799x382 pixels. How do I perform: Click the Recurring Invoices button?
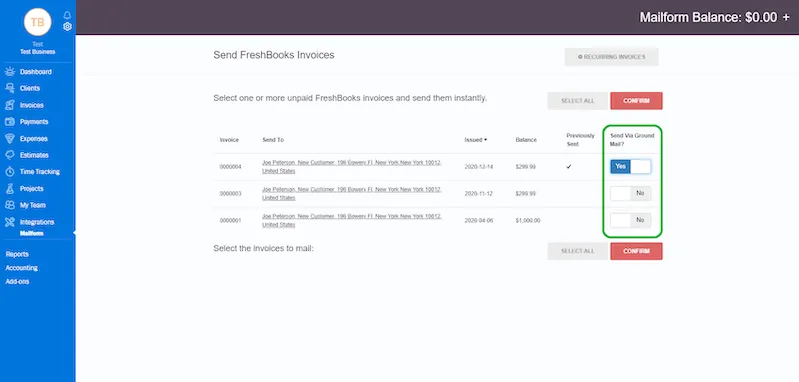[x=611, y=57]
